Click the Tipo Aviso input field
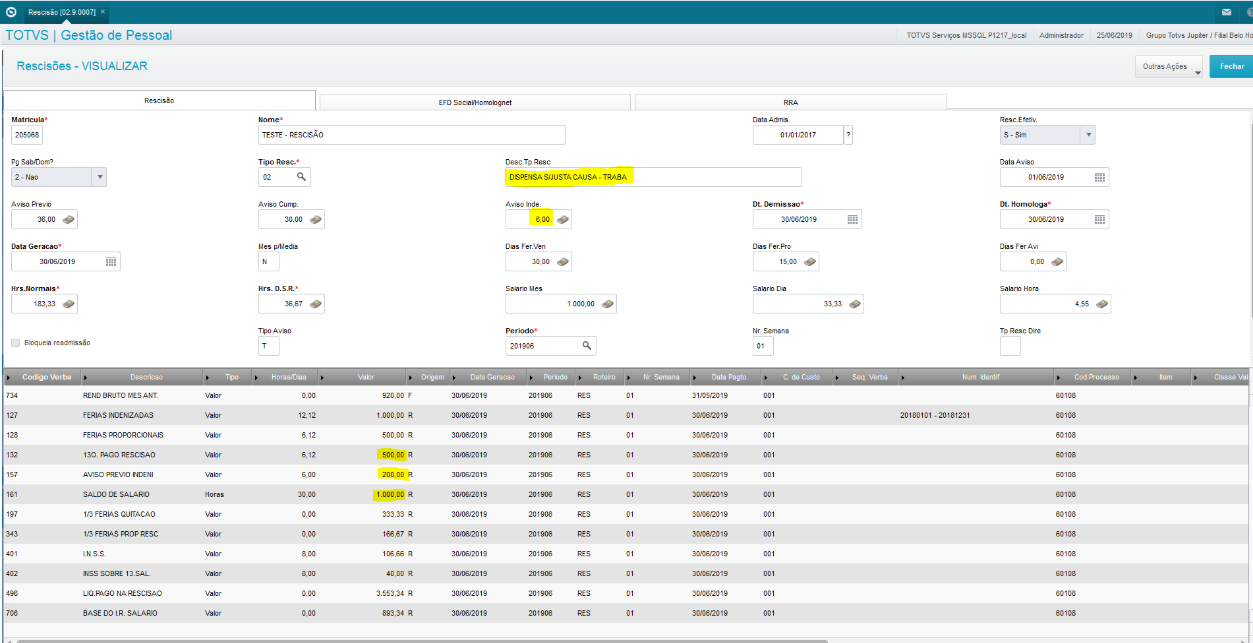 (x=269, y=345)
